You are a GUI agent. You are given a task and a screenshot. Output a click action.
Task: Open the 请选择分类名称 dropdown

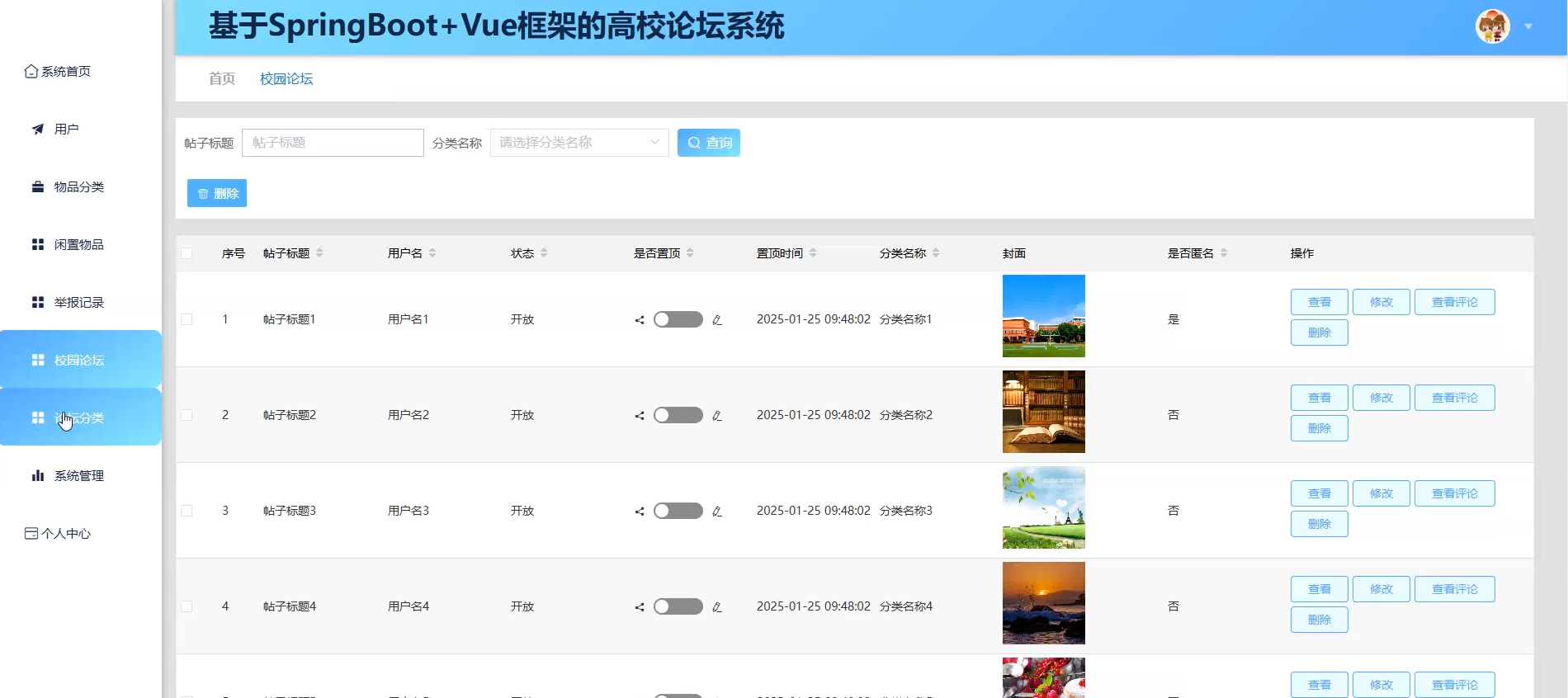tap(579, 143)
